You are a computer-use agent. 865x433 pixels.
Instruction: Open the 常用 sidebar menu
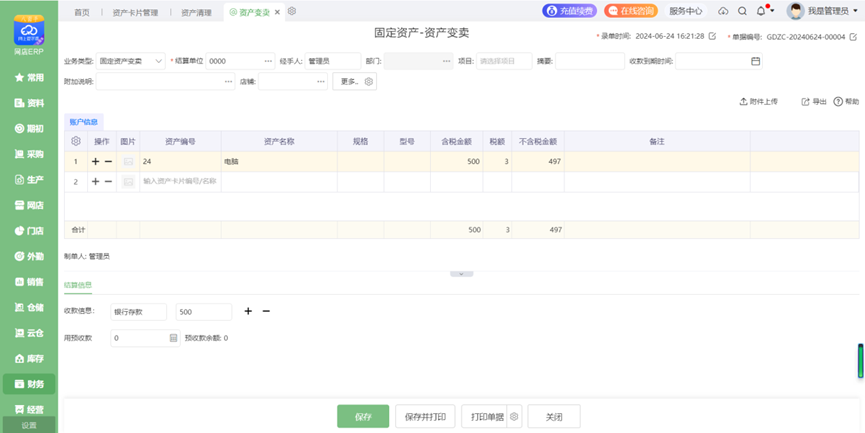(x=29, y=78)
